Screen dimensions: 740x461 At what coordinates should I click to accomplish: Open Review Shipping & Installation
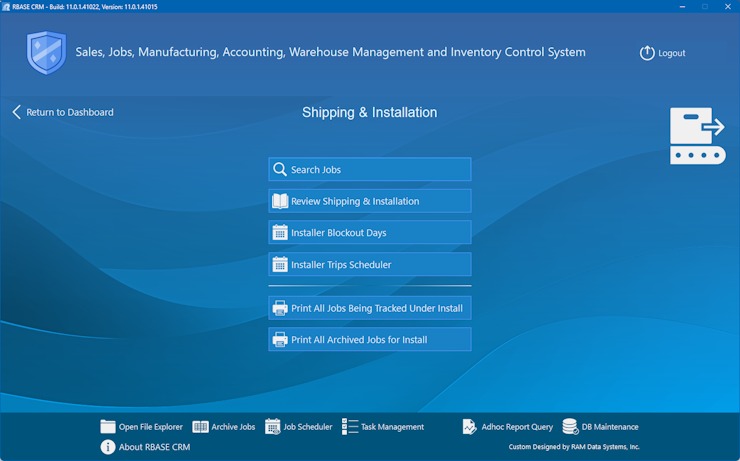click(370, 201)
